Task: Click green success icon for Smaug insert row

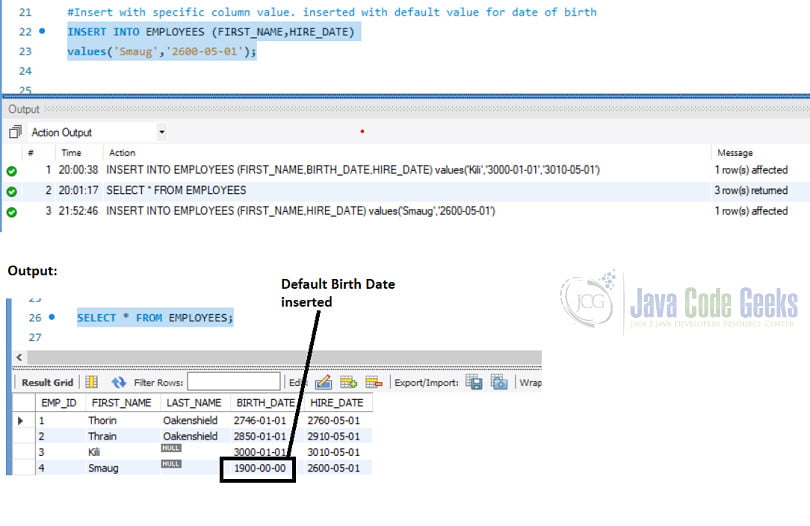Action: pos(12,212)
